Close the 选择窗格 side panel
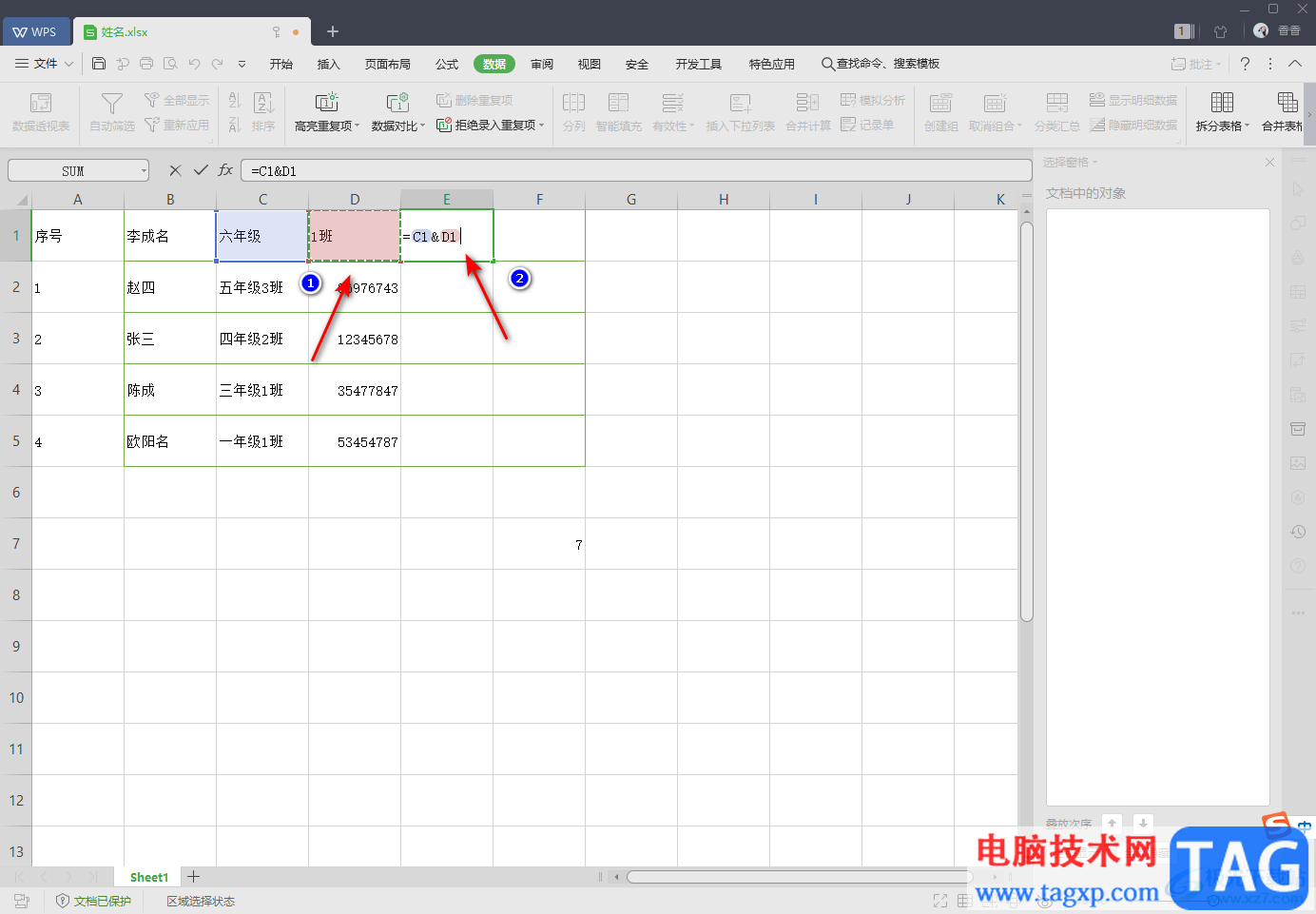The width and height of the screenshot is (1316, 914). click(x=1269, y=163)
